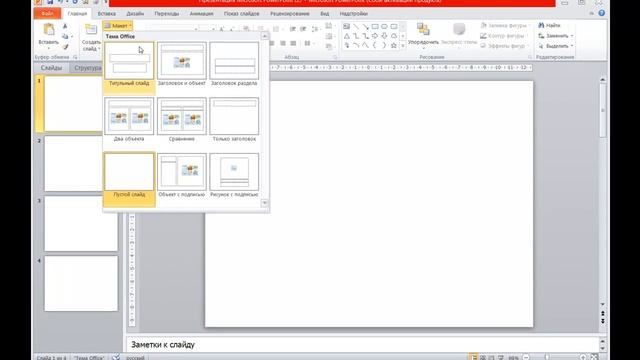Choose the Только заголовок layout
The height and width of the screenshot is (360, 640).
(234, 120)
